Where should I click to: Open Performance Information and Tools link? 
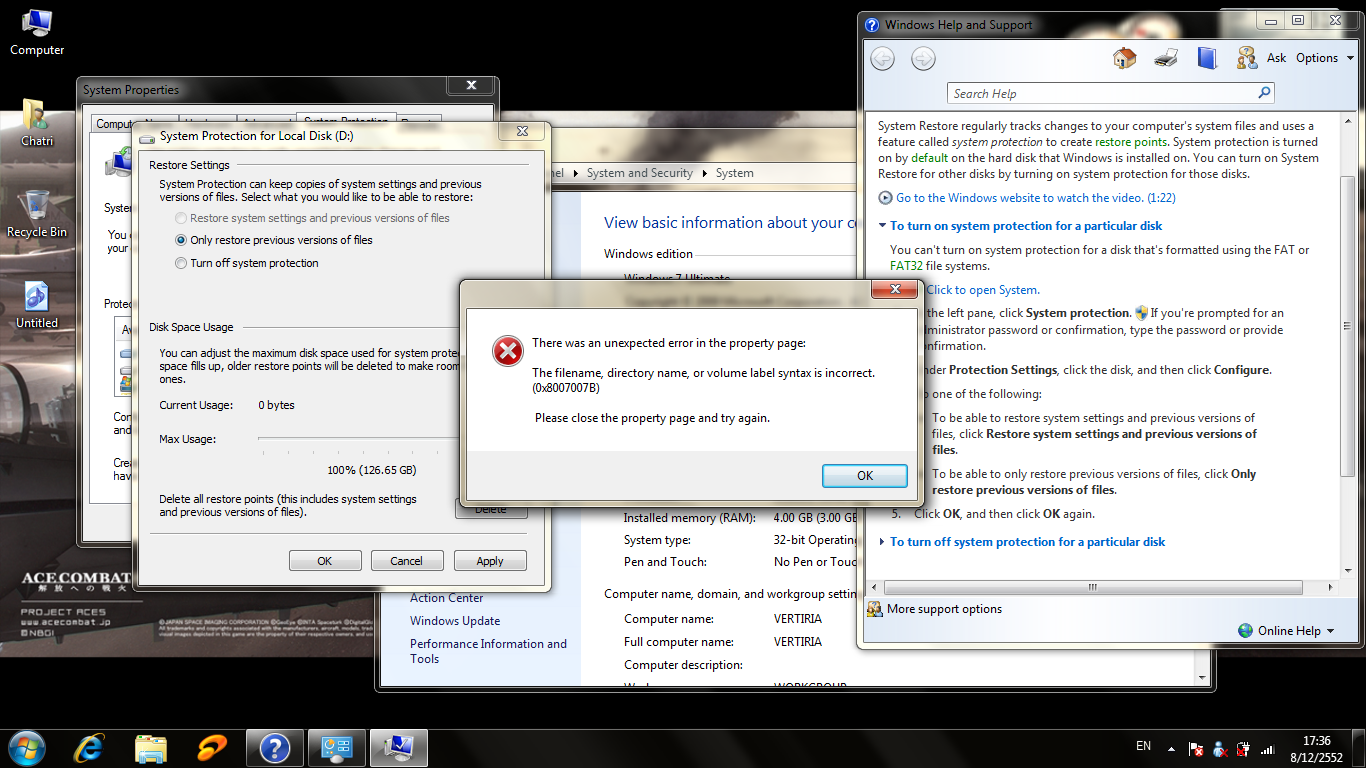tap(488, 651)
